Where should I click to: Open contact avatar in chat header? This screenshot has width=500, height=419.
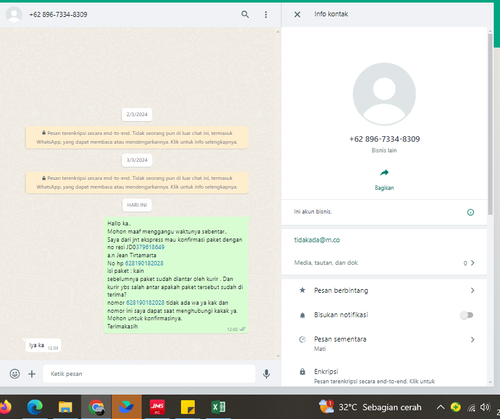pyautogui.click(x=14, y=14)
